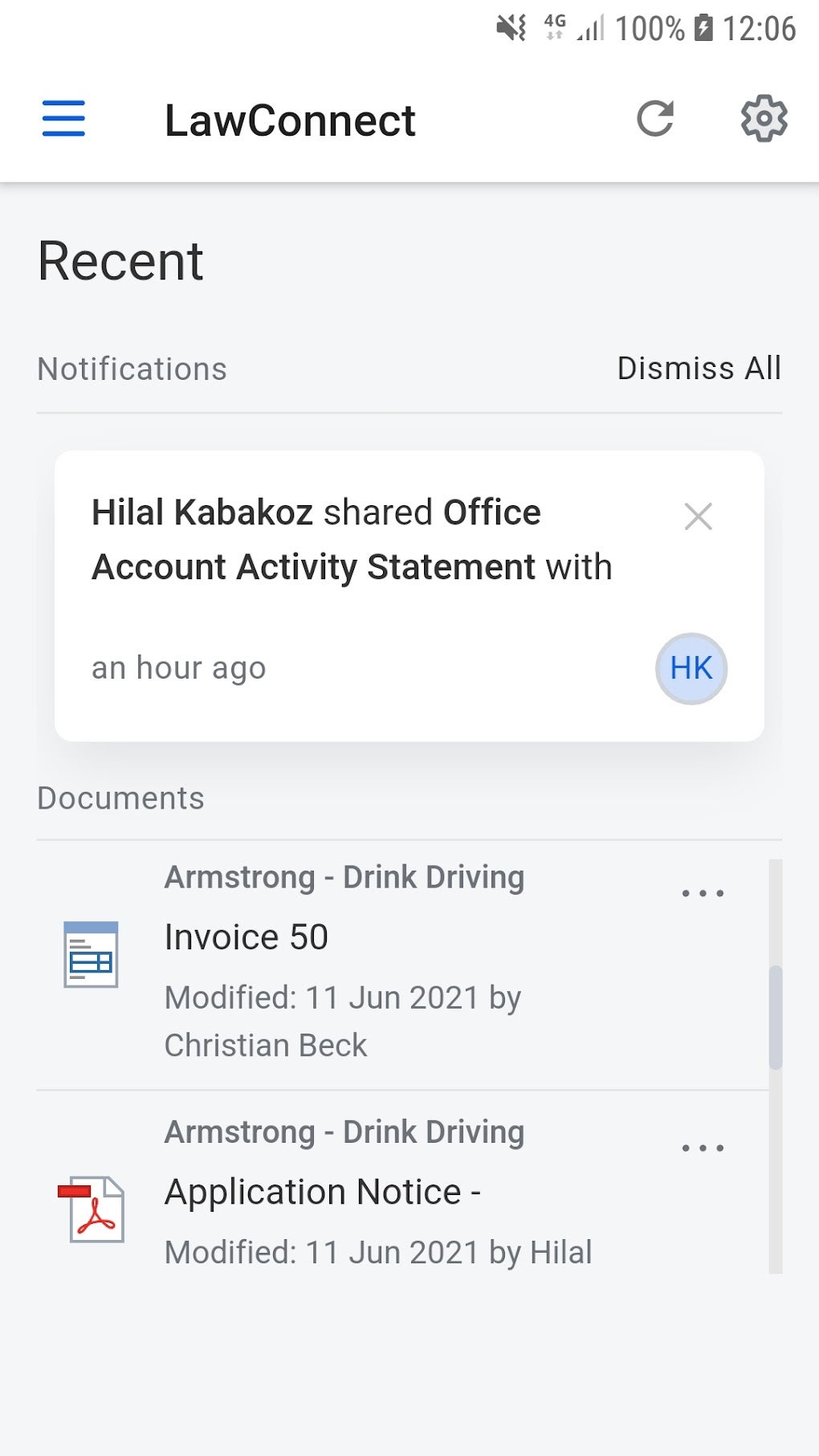Select the Armstrong - Drink Driving matter above Invoice 50
Screen dimensions: 819x1456
pyautogui.click(x=344, y=878)
